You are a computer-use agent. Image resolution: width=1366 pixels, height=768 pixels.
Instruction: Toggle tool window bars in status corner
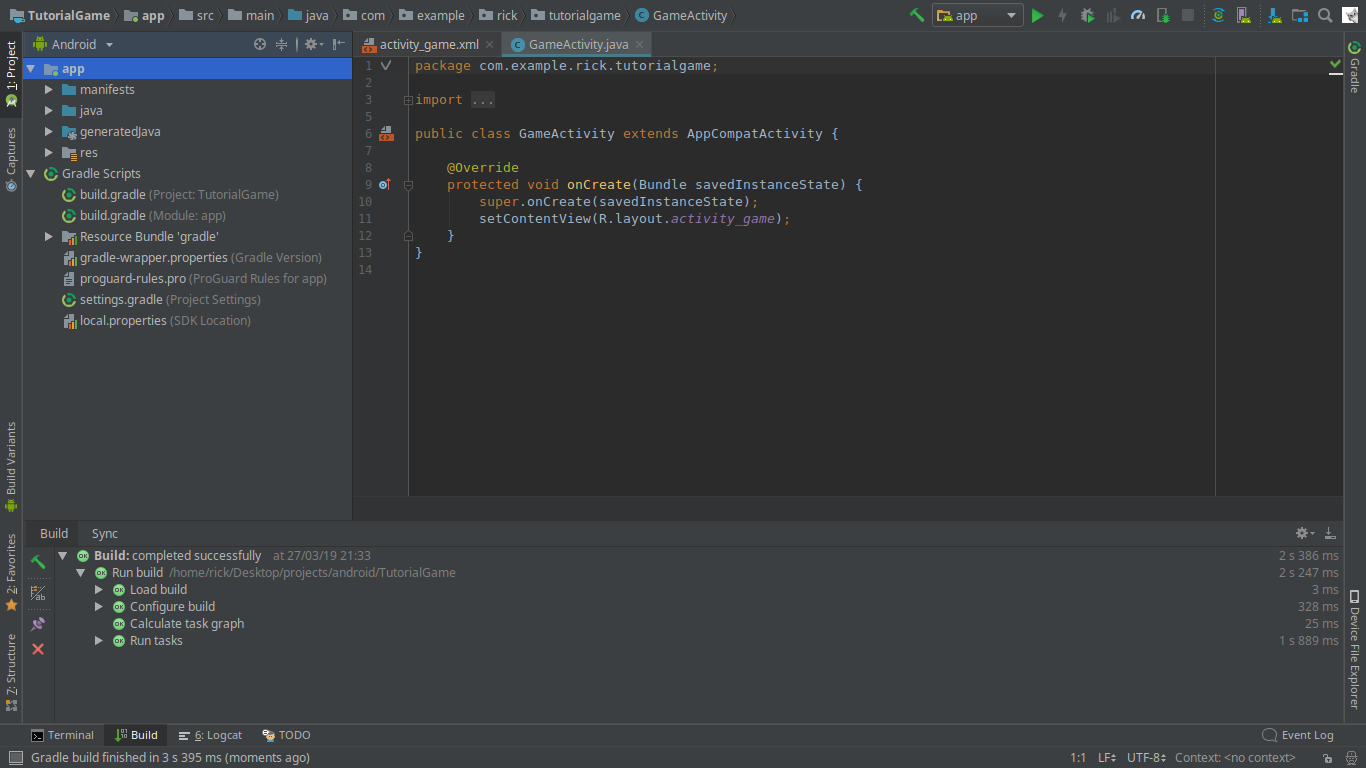click(15, 758)
